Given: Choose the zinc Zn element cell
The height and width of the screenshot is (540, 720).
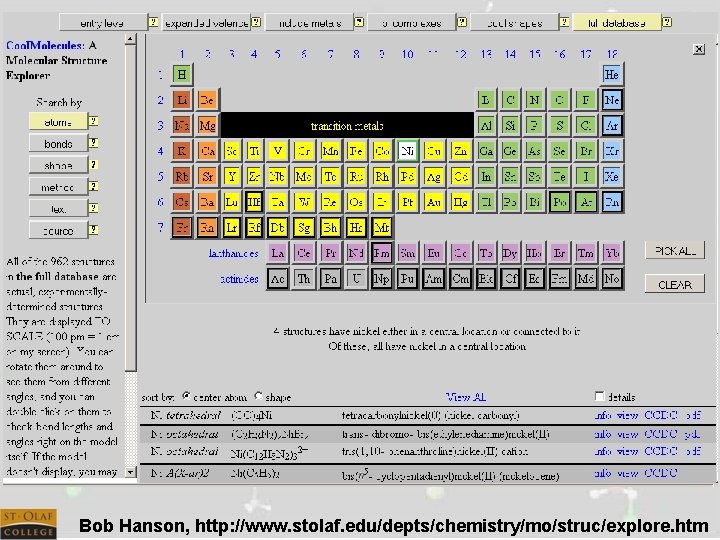Looking at the screenshot, I should 460,151.
